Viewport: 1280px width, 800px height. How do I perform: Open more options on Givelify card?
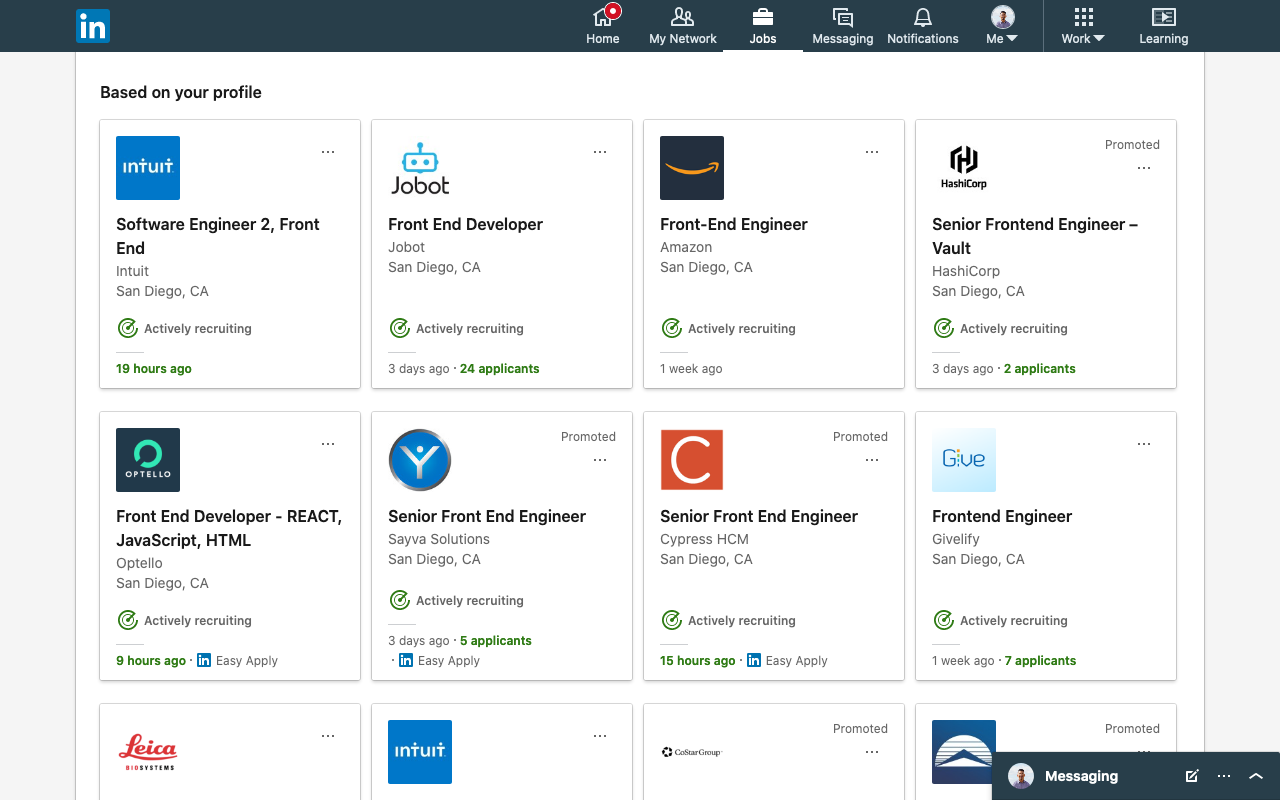coord(1144,444)
